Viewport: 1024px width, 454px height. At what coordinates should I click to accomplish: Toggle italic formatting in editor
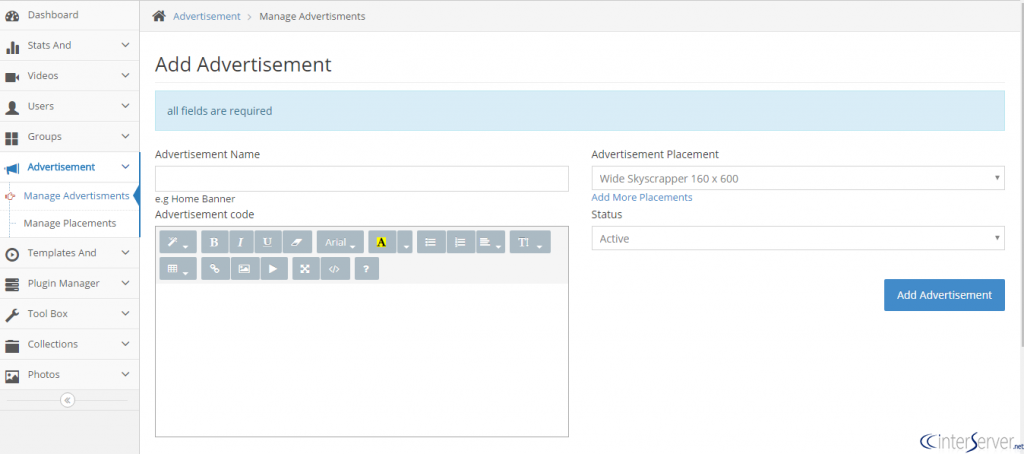click(x=241, y=242)
